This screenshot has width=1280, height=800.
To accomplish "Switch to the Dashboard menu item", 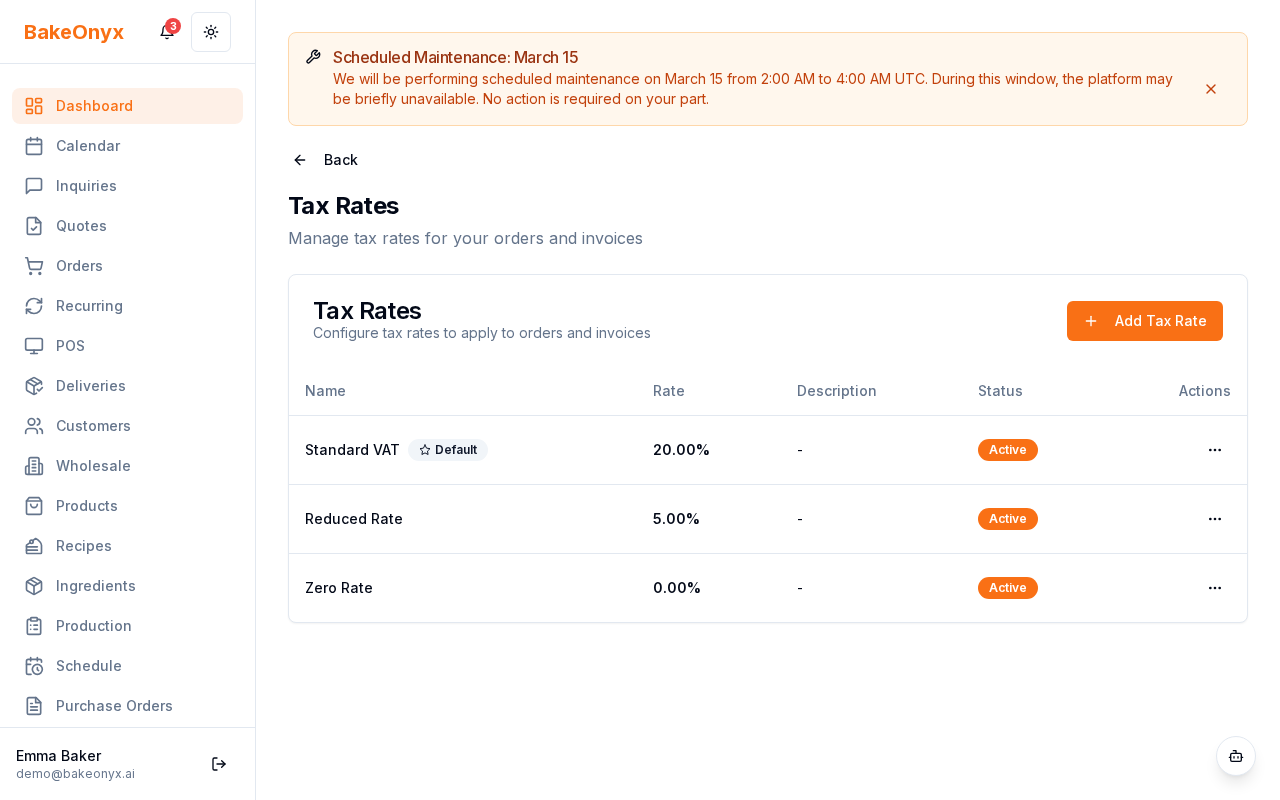I will 94,106.
